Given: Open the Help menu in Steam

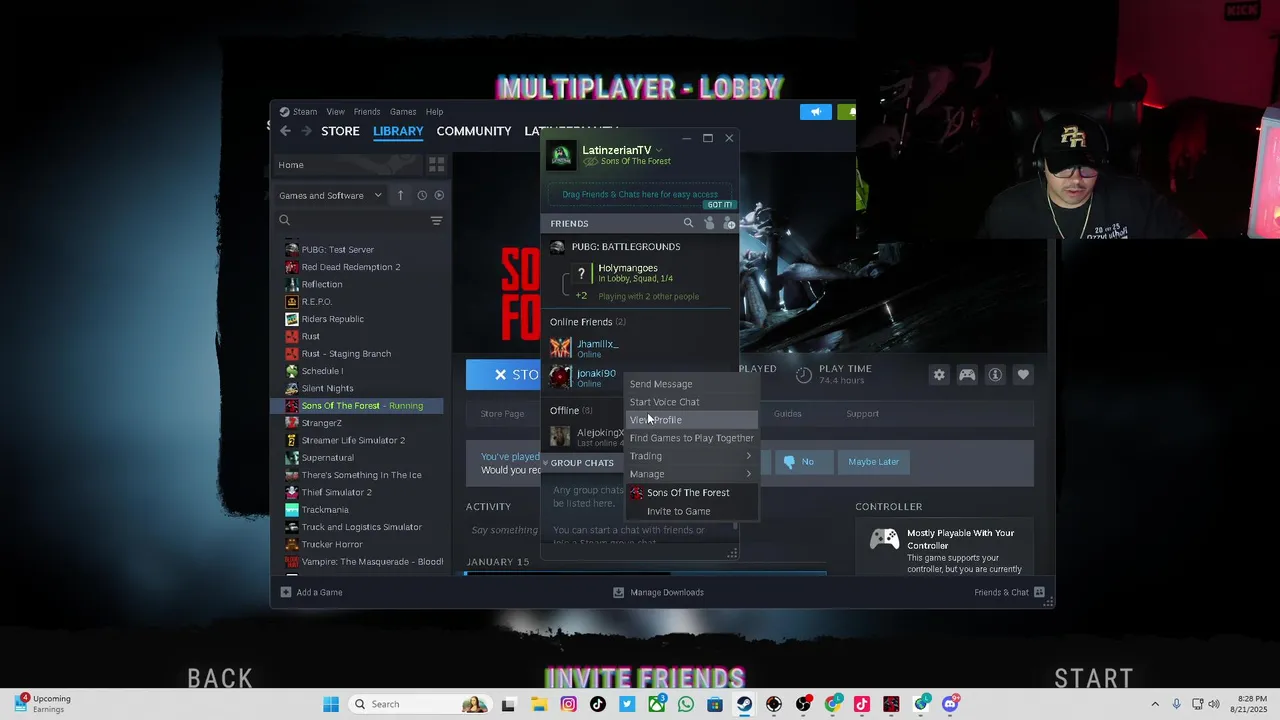Looking at the screenshot, I should pos(434,112).
